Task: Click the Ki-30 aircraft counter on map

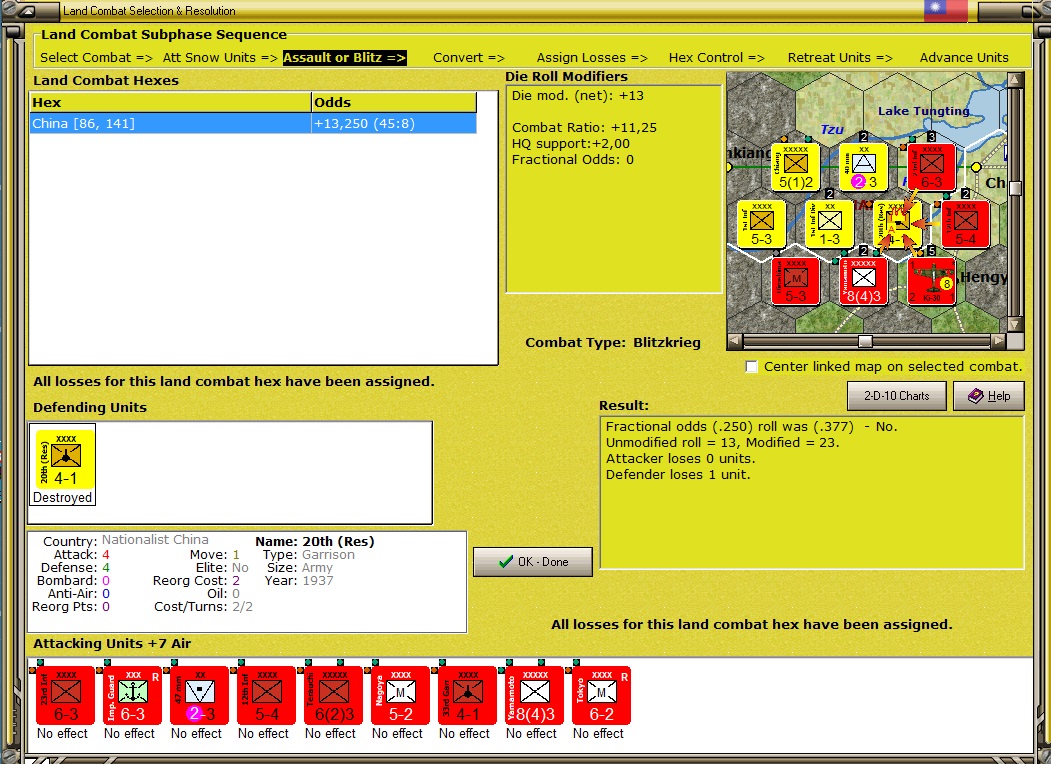Action: 932,281
